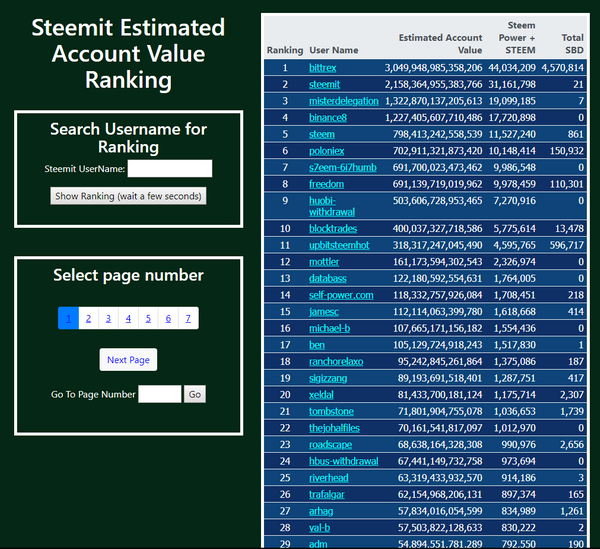Open the freedom user link
600x549 pixels.
tap(326, 184)
